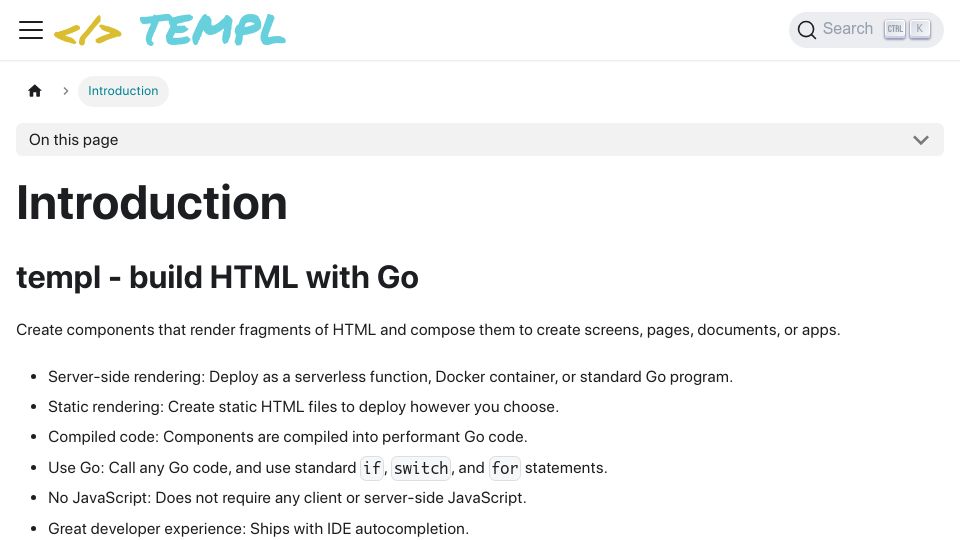The width and height of the screenshot is (960, 540).
Task: Click the breadcrumb separator chevron
Action: (x=66, y=91)
